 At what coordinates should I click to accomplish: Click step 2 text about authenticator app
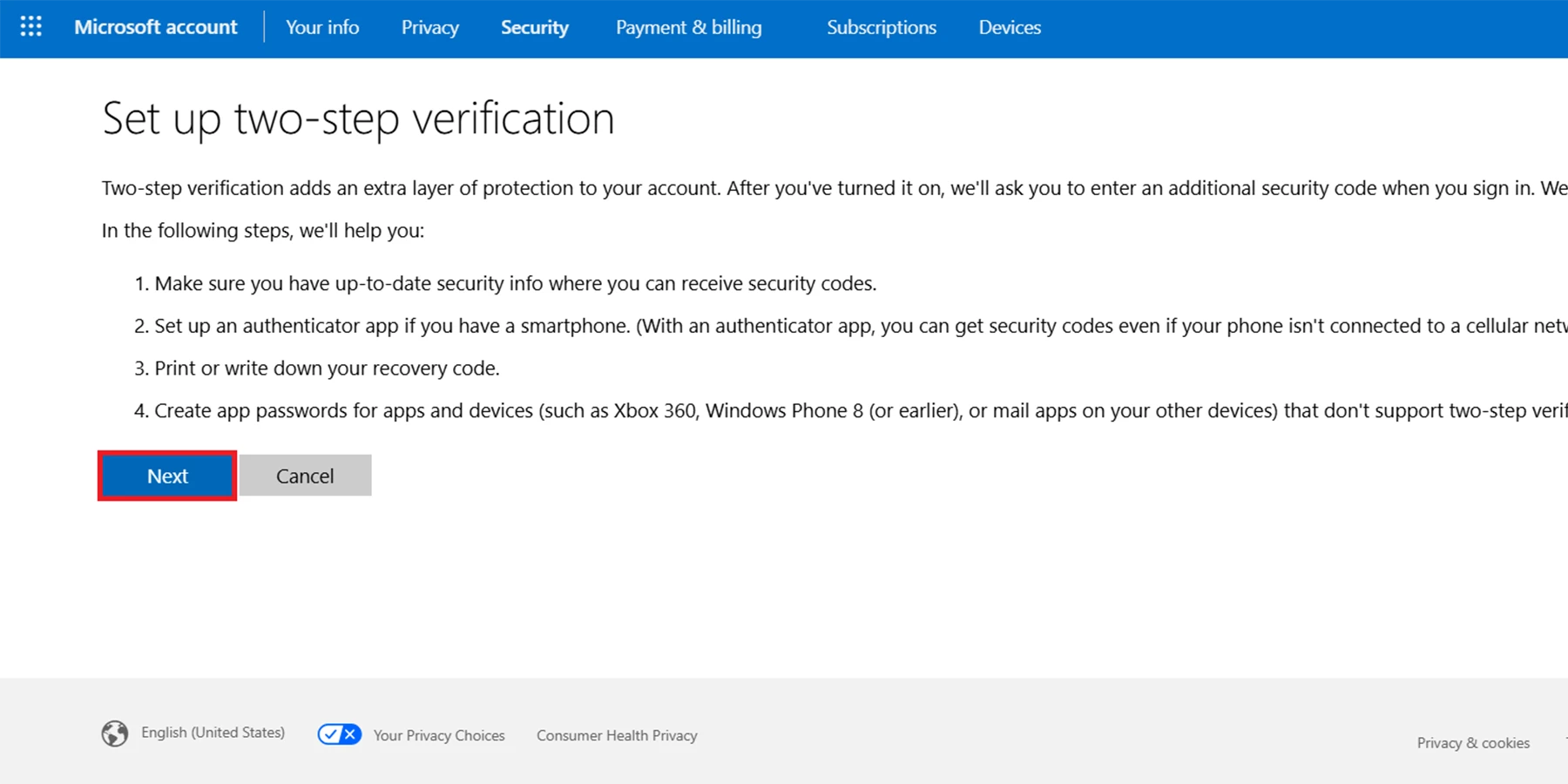tap(861, 326)
